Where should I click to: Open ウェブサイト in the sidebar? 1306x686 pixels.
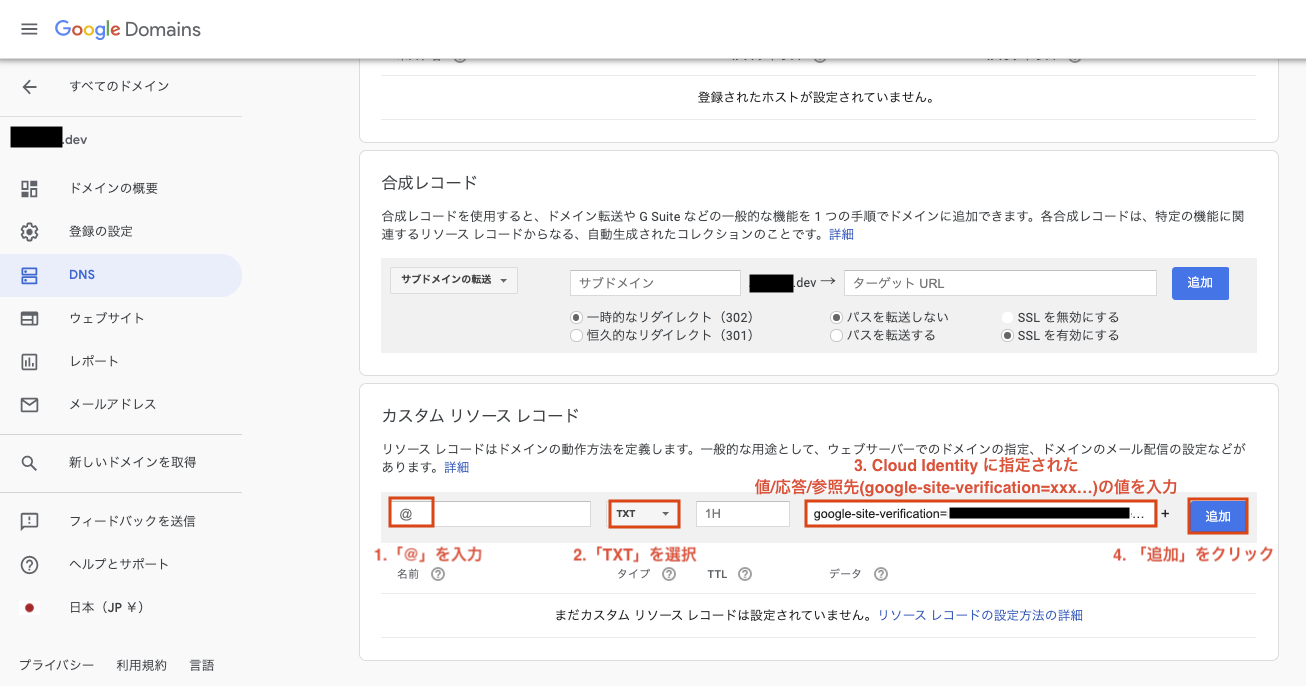click(x=107, y=318)
